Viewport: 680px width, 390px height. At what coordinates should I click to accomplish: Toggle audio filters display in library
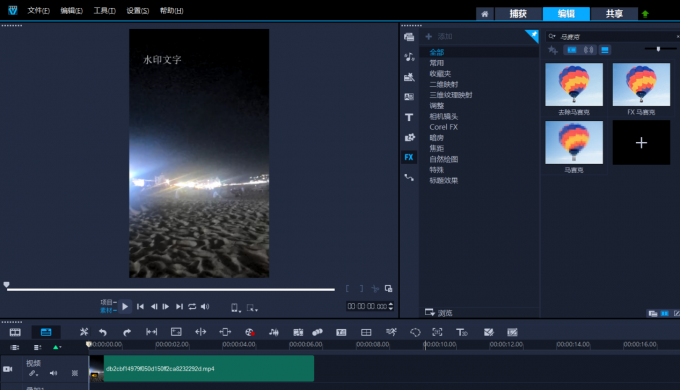[588, 50]
